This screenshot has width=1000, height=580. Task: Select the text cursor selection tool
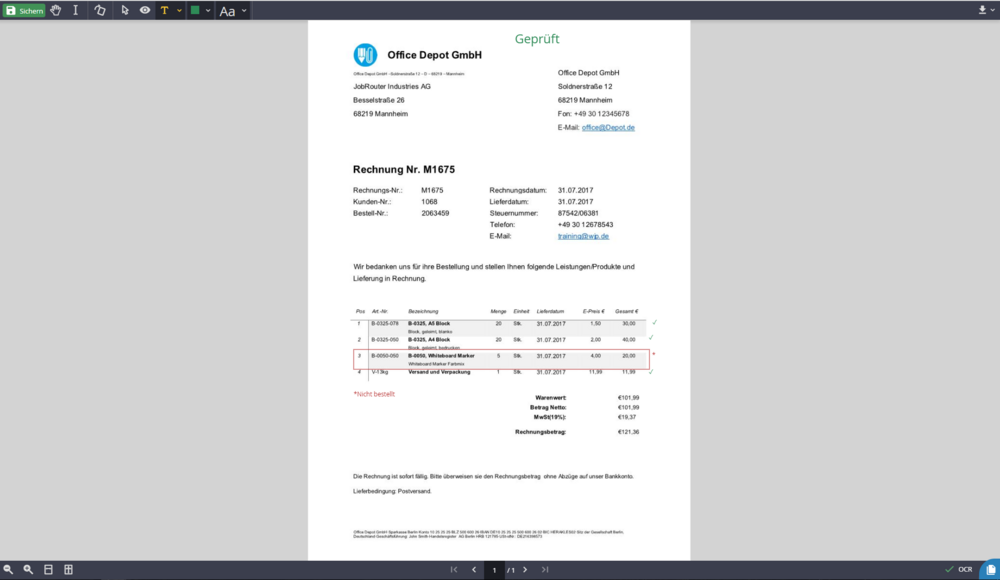(x=75, y=10)
